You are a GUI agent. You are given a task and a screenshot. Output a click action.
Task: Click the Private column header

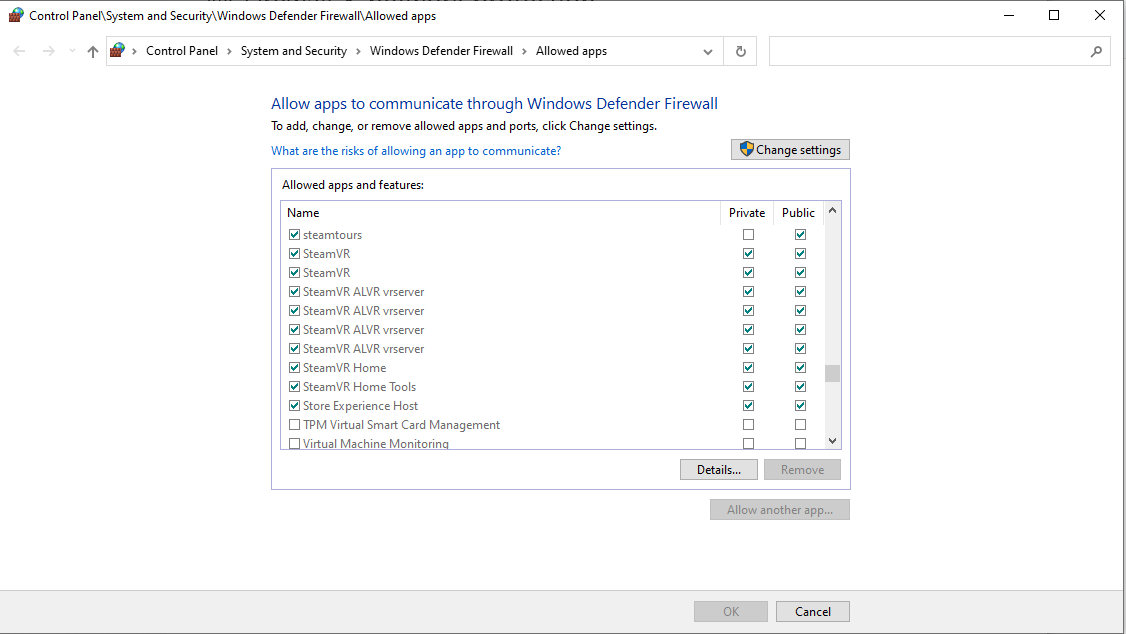point(747,213)
